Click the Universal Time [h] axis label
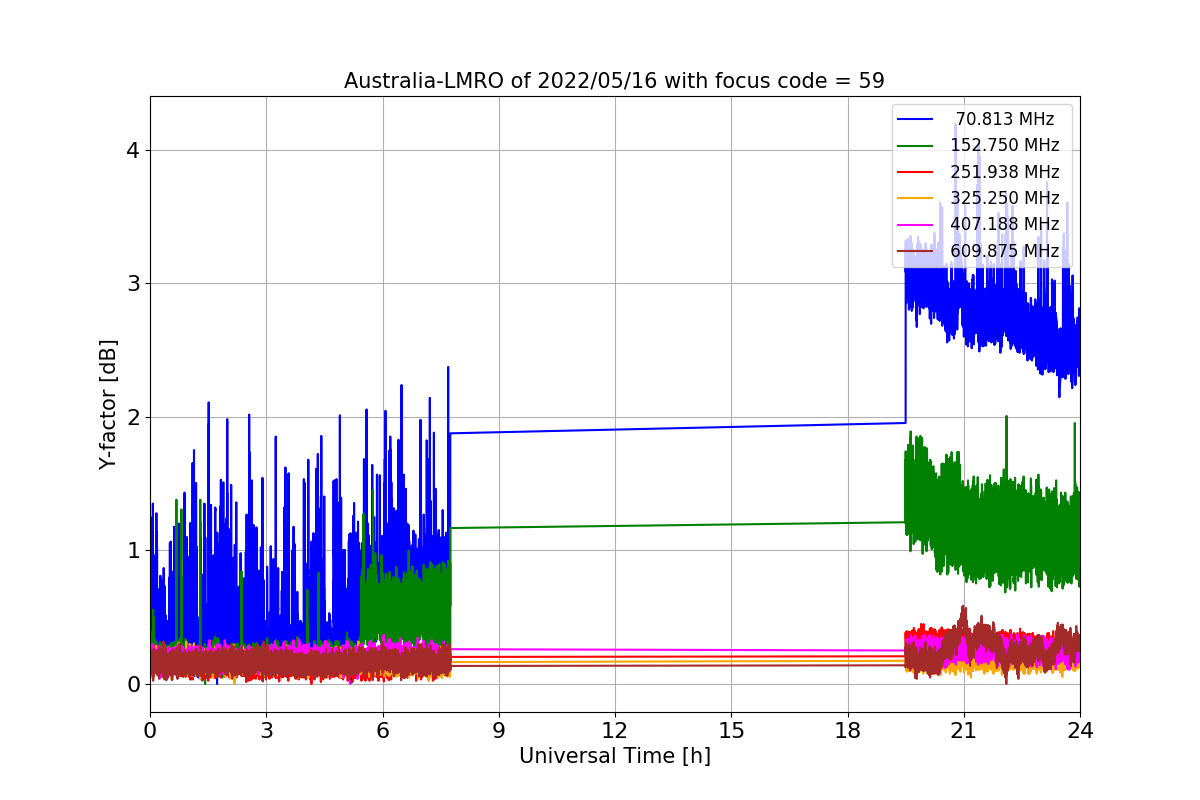The width and height of the screenshot is (1200, 800). pyautogui.click(x=615, y=757)
